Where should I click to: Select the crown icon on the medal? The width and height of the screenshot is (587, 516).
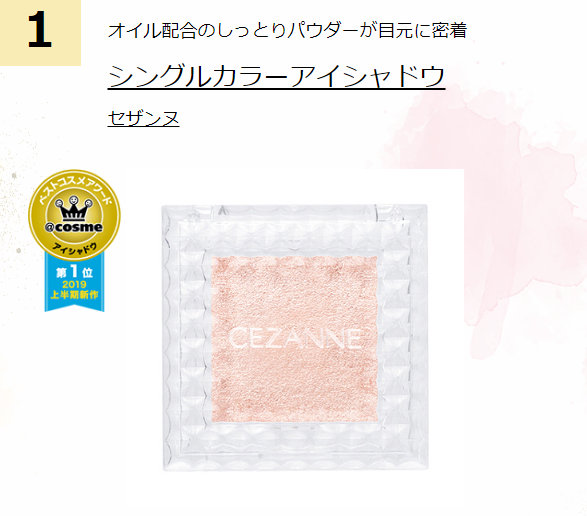(74, 209)
